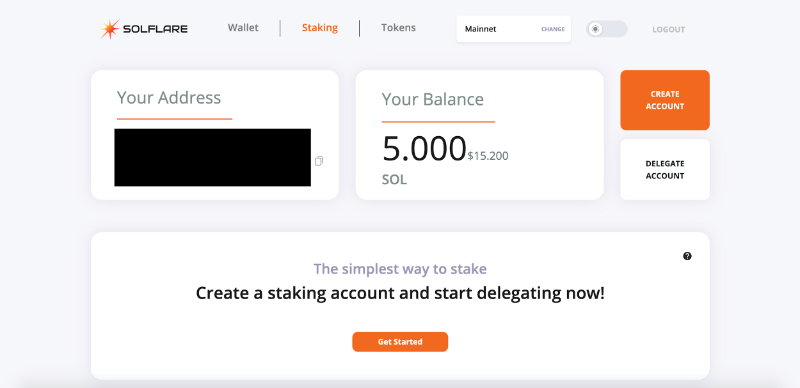Toggle the dark mode theme switch
This screenshot has height=388, width=800.
click(607, 29)
